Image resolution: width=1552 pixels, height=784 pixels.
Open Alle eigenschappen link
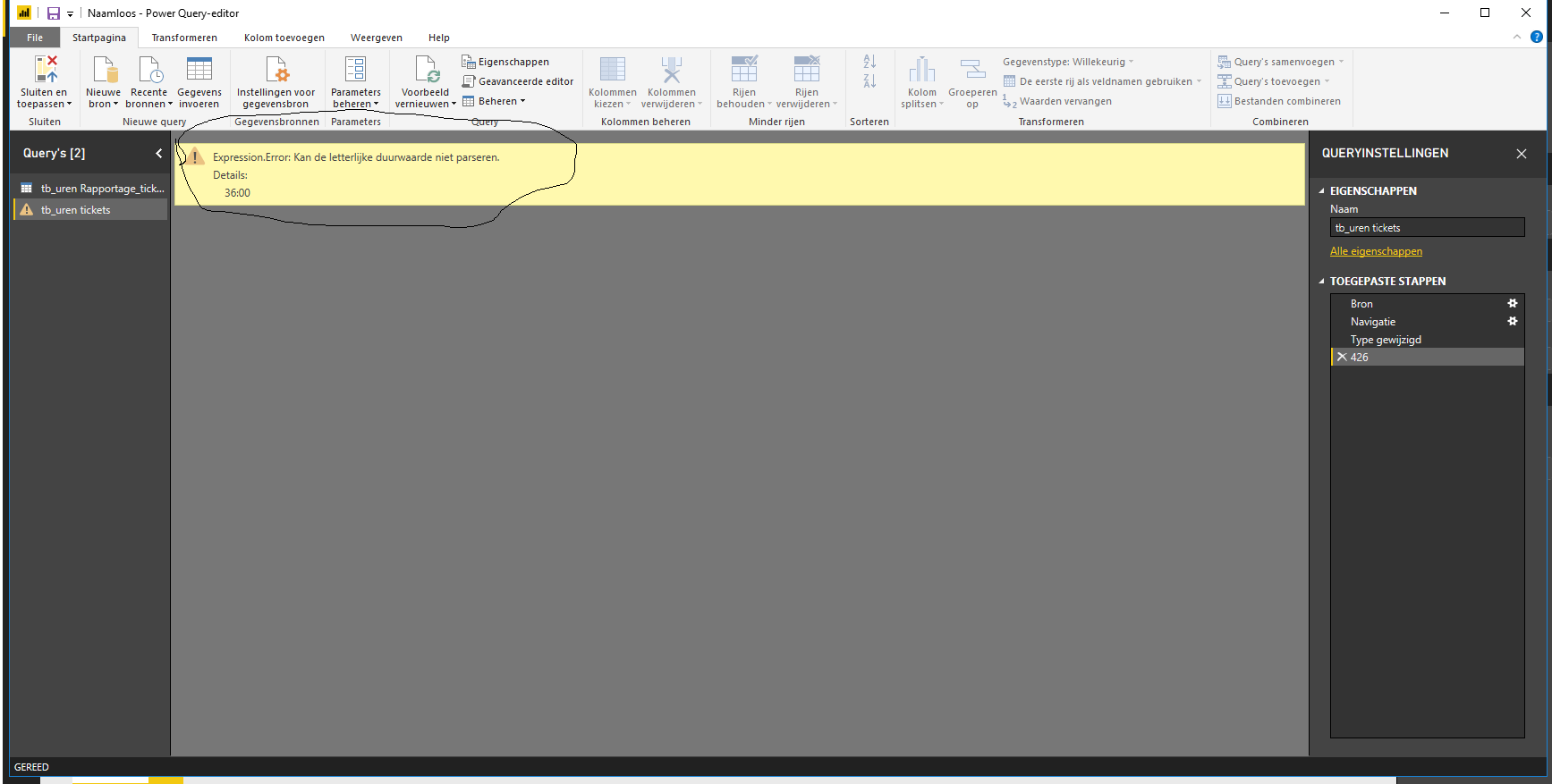(1376, 251)
